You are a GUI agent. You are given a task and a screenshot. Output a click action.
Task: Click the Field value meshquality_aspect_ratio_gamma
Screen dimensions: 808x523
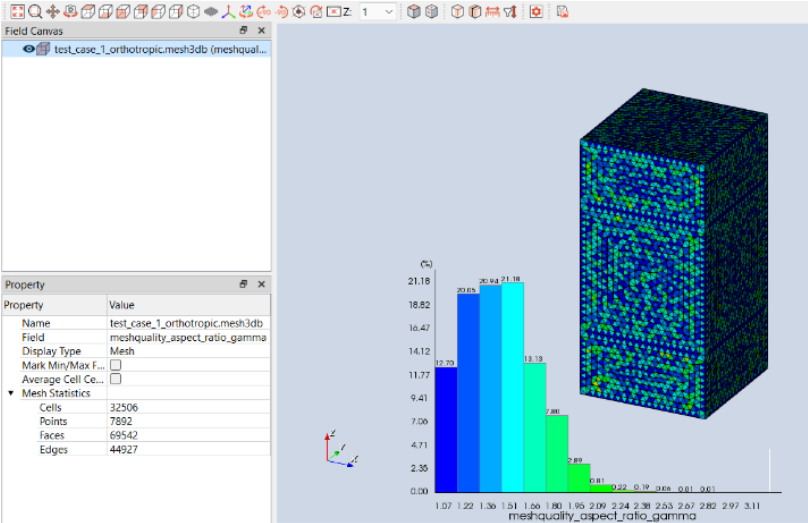click(187, 338)
